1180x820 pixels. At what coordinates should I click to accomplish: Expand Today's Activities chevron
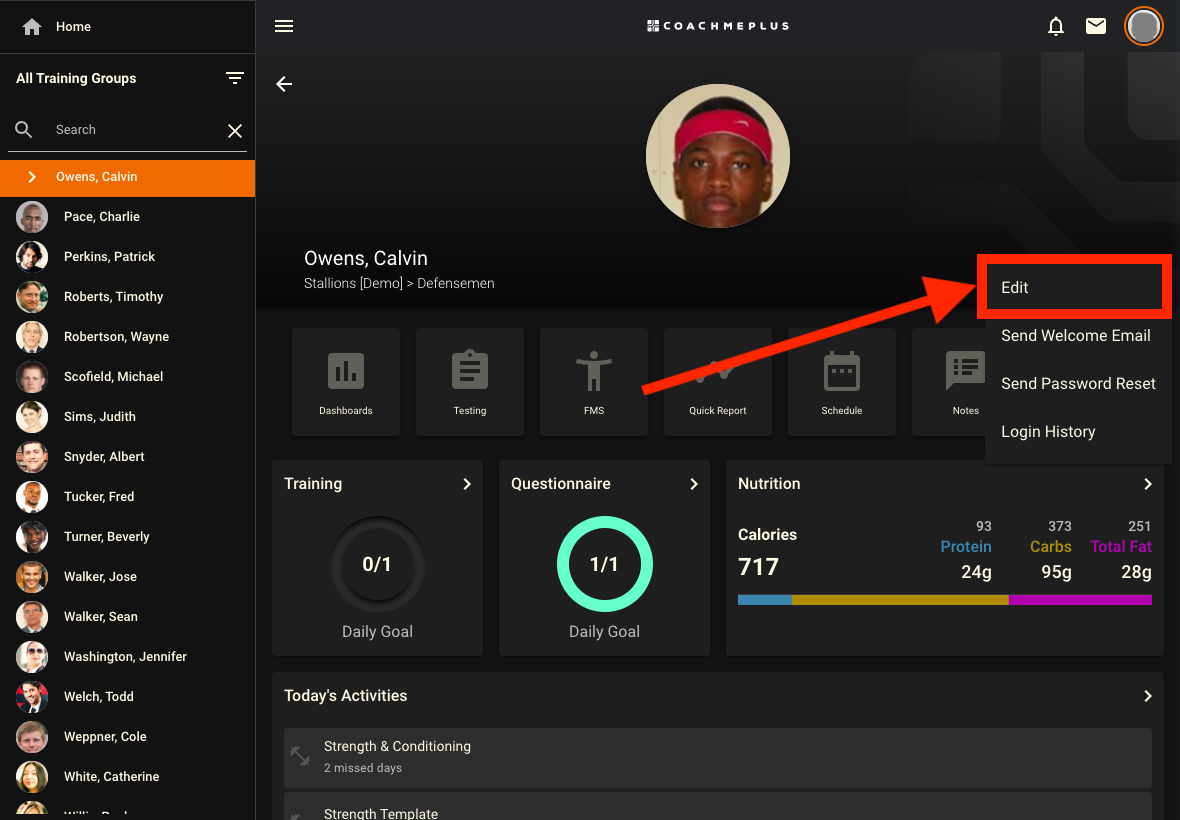click(x=1147, y=696)
